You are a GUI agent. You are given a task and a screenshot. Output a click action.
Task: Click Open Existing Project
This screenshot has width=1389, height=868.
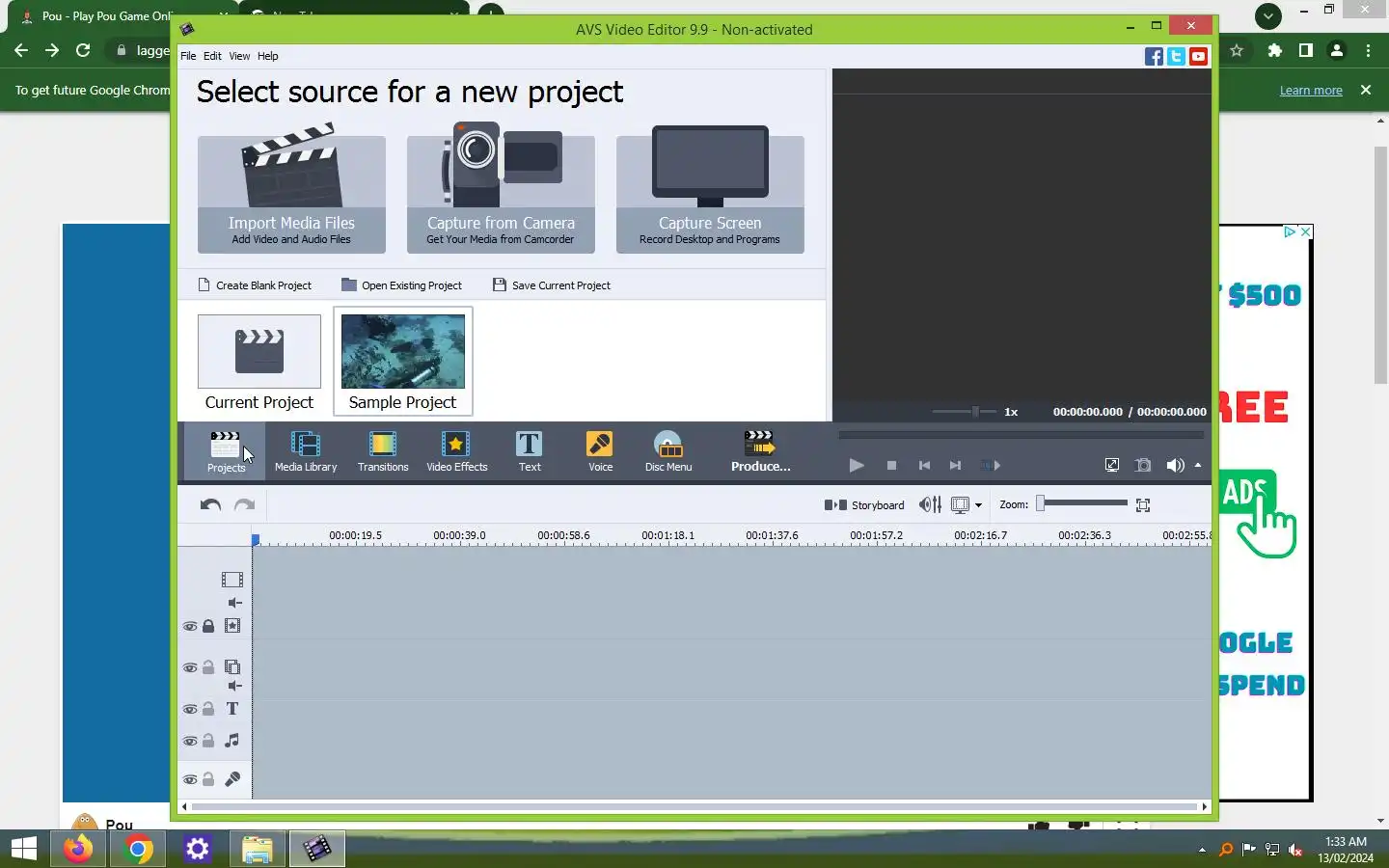coord(401,285)
